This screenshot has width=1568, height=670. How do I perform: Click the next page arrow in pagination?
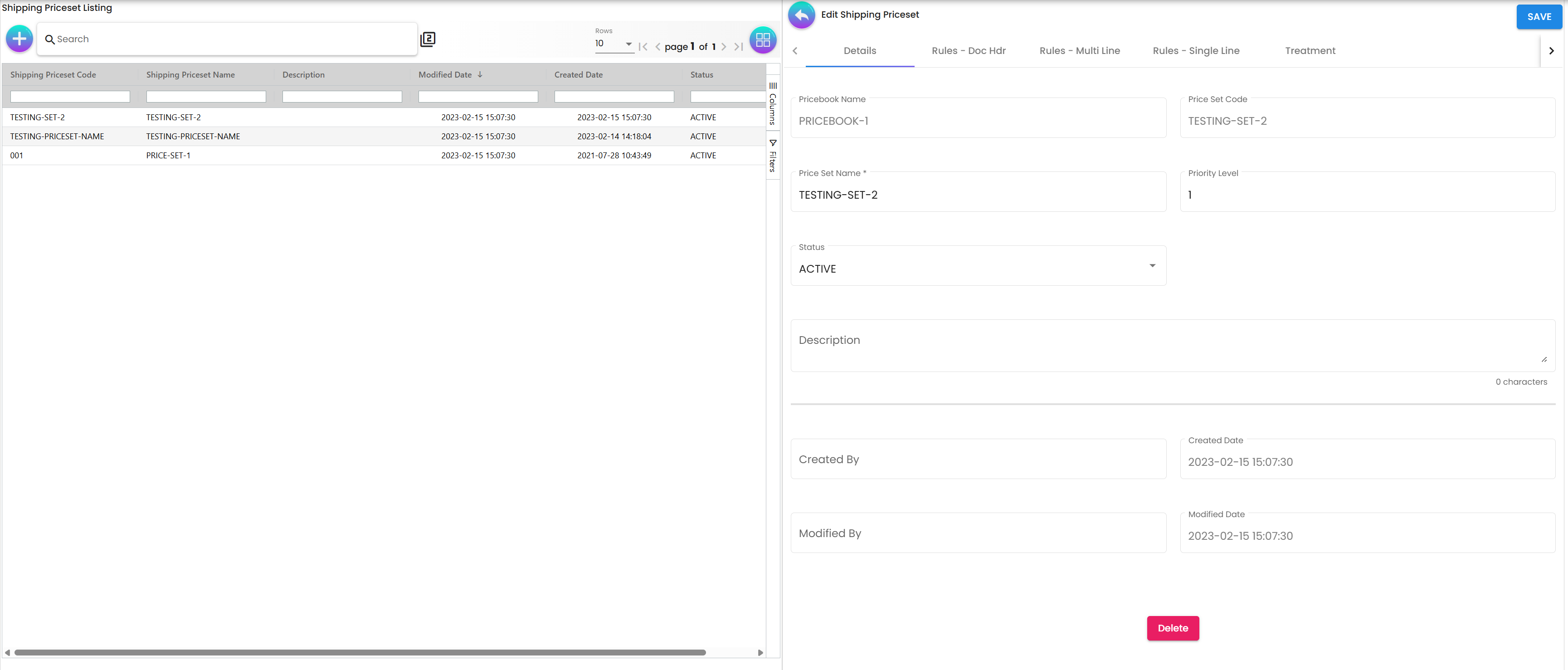coord(724,46)
